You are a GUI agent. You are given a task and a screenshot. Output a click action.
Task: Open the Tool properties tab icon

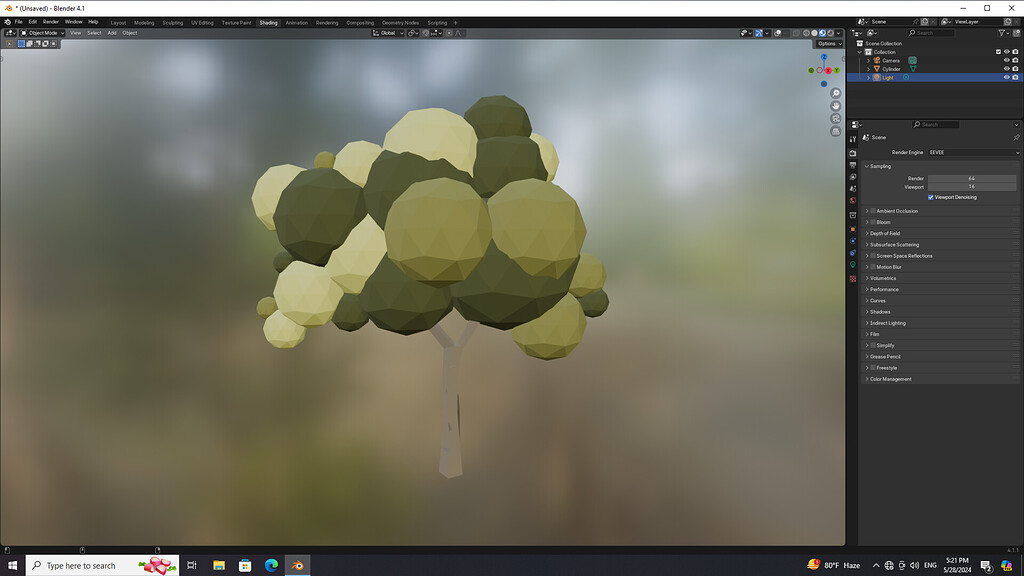coord(853,138)
